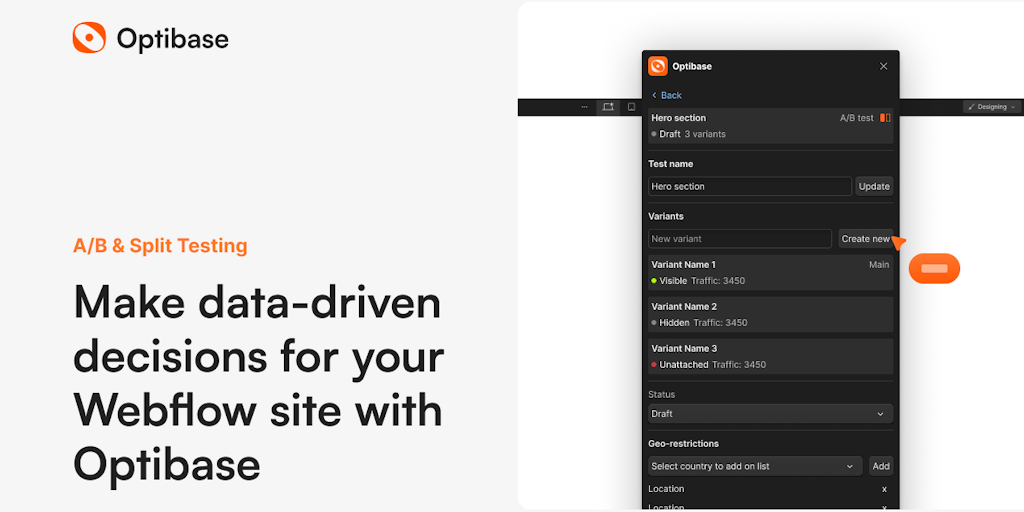The width and height of the screenshot is (1024, 512).
Task: Click the Update button
Action: pyautogui.click(x=874, y=186)
